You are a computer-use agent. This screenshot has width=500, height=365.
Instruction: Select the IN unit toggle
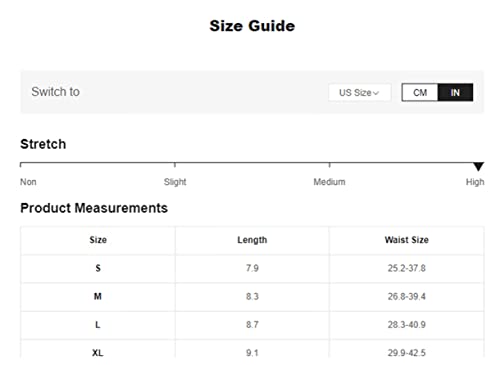point(455,92)
